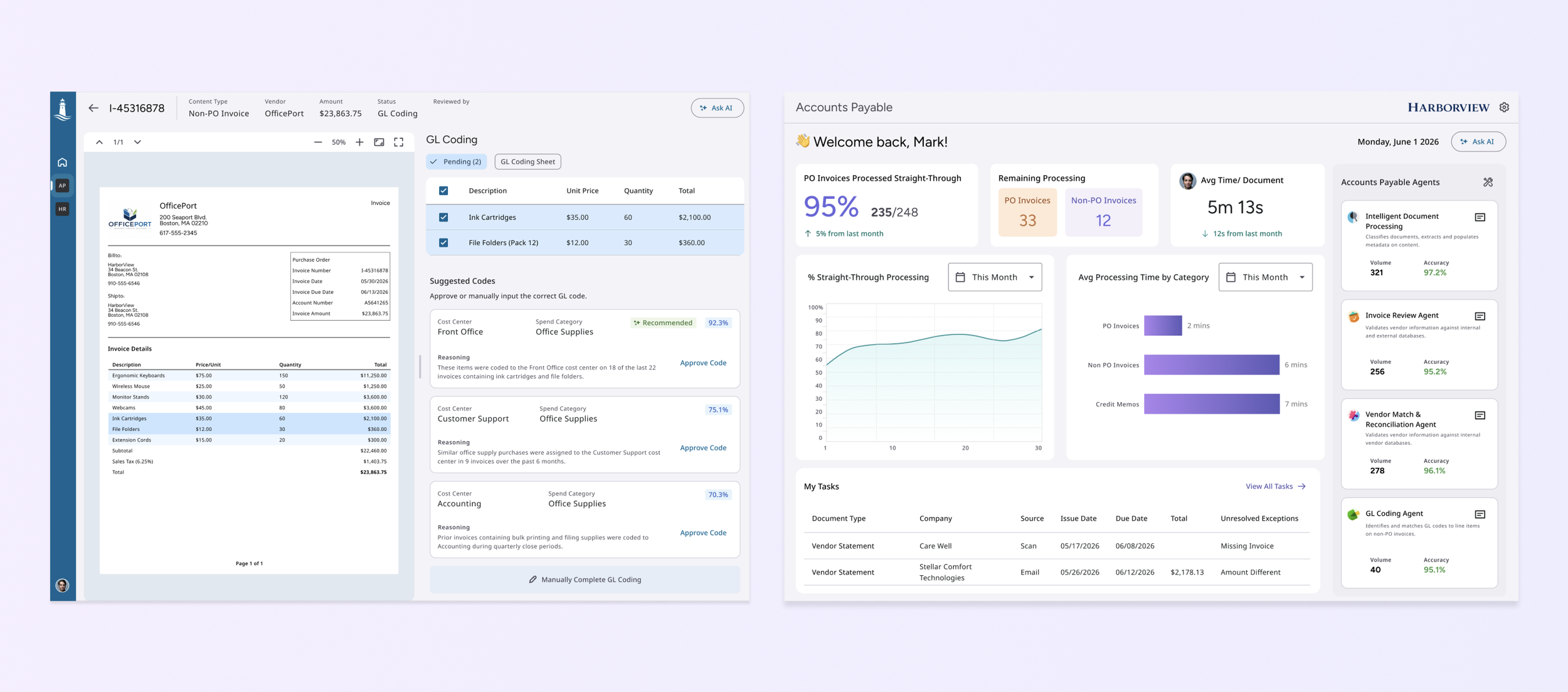The width and height of the screenshot is (1568, 692).
Task: Go to next page with down chevron
Action: pyautogui.click(x=137, y=142)
